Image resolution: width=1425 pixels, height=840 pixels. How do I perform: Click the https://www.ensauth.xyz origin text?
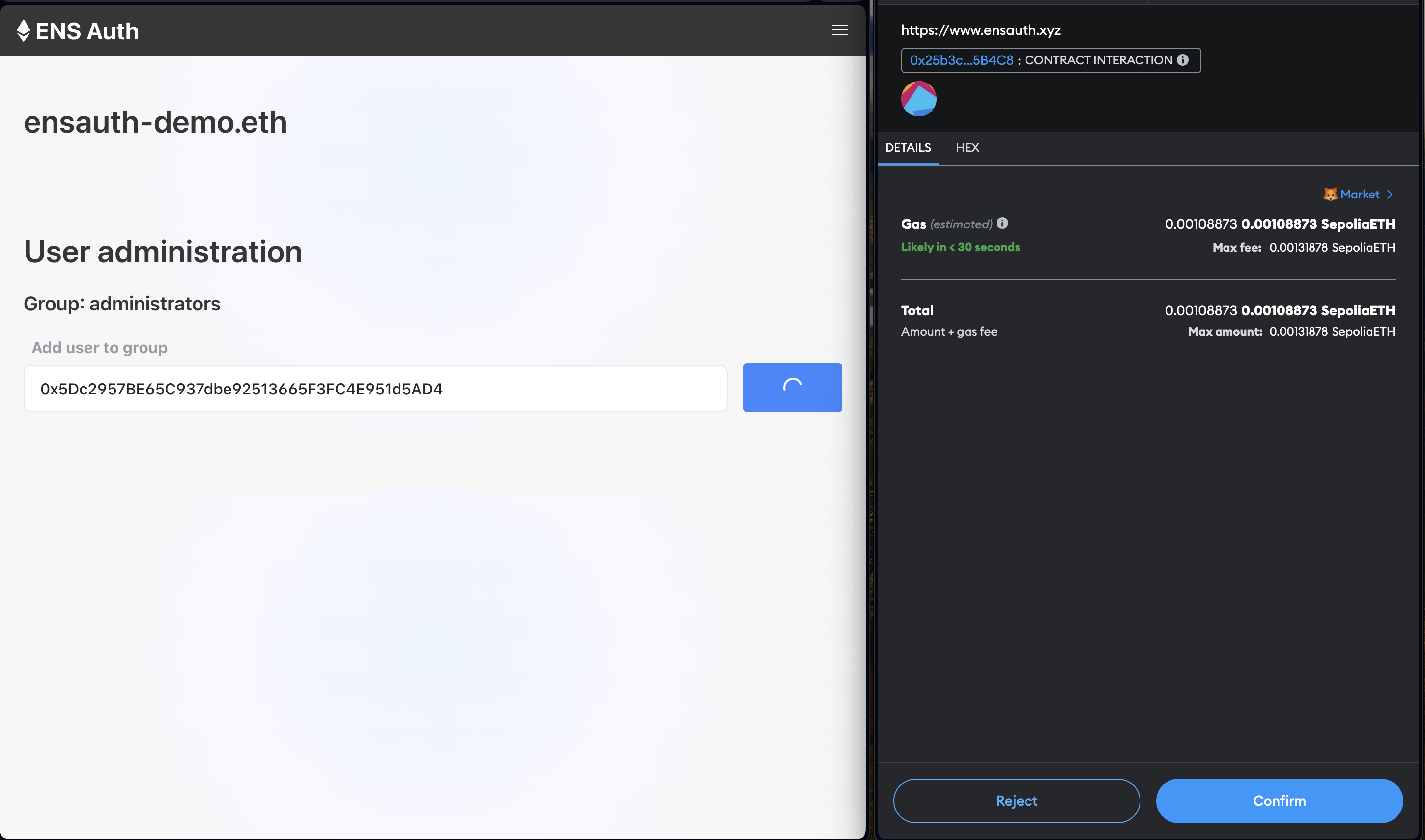pos(981,30)
